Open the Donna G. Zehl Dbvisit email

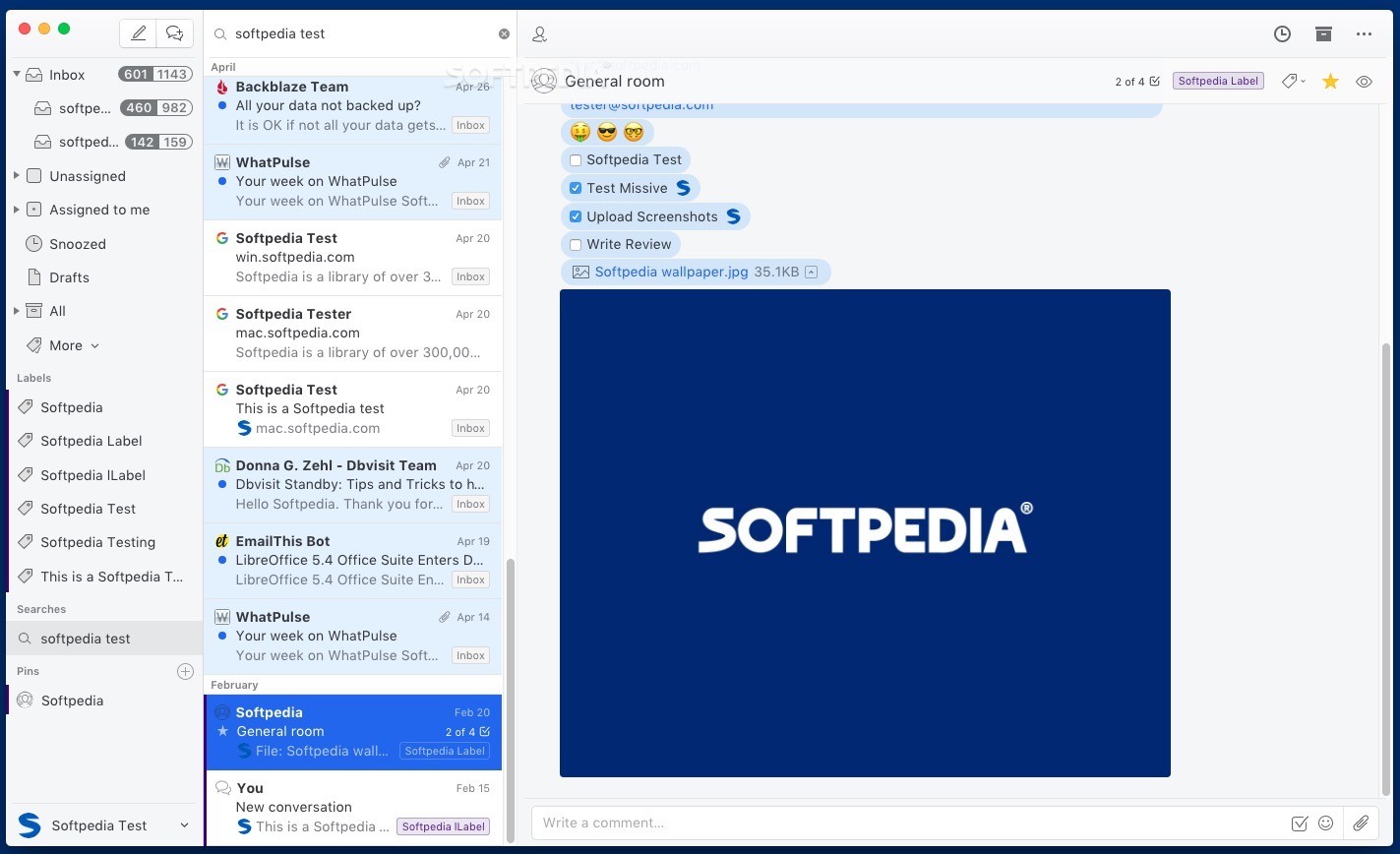(352, 485)
